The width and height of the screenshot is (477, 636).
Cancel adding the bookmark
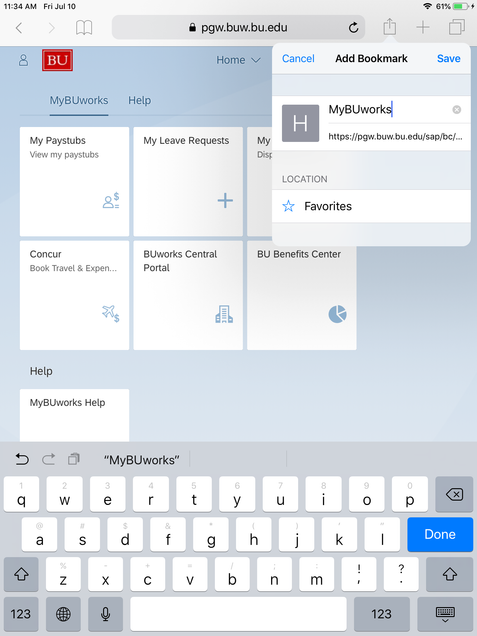(x=298, y=58)
